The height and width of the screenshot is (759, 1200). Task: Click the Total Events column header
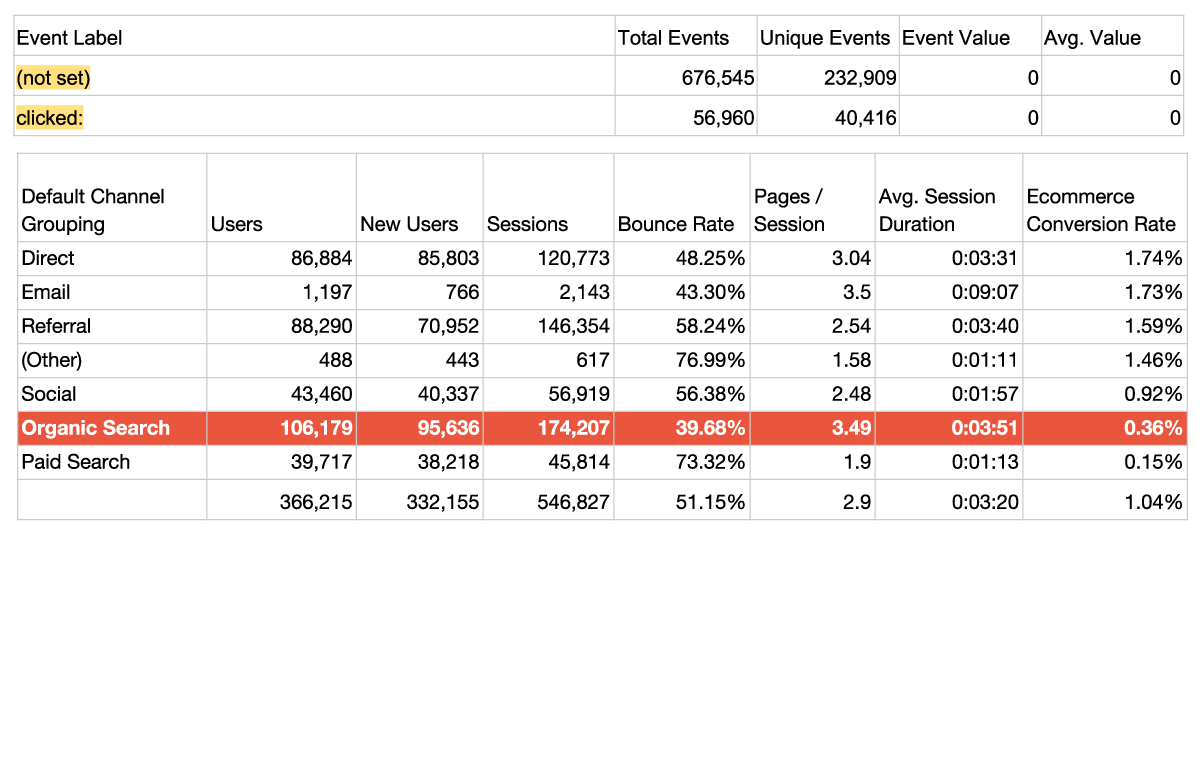(x=673, y=38)
